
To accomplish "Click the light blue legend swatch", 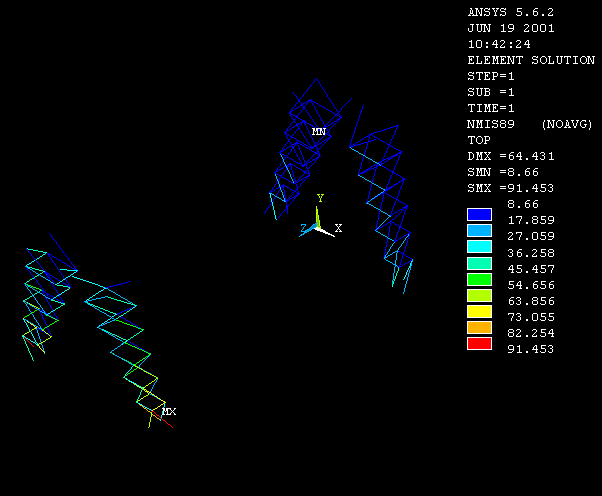I will (x=480, y=230).
